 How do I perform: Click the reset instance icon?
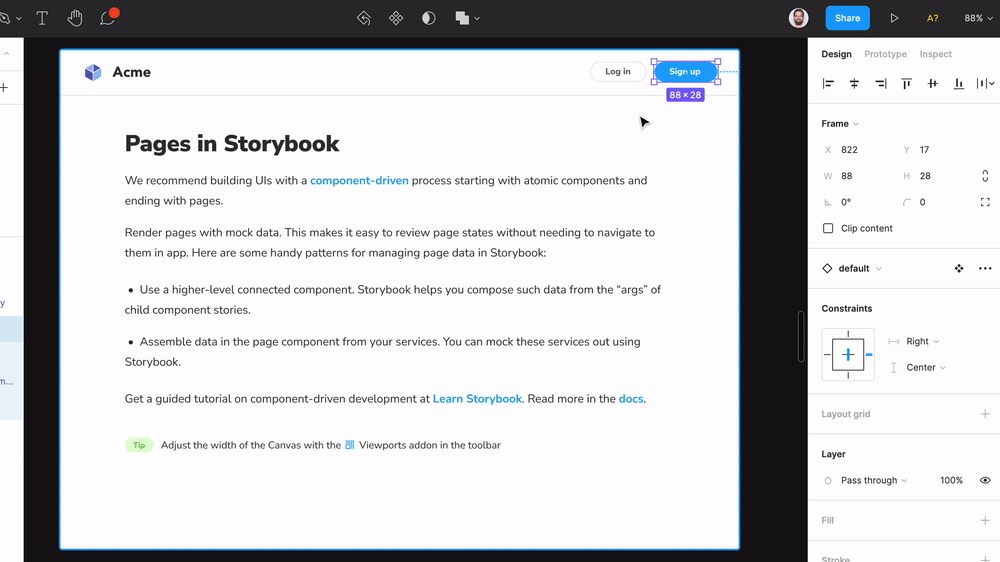tap(364, 18)
